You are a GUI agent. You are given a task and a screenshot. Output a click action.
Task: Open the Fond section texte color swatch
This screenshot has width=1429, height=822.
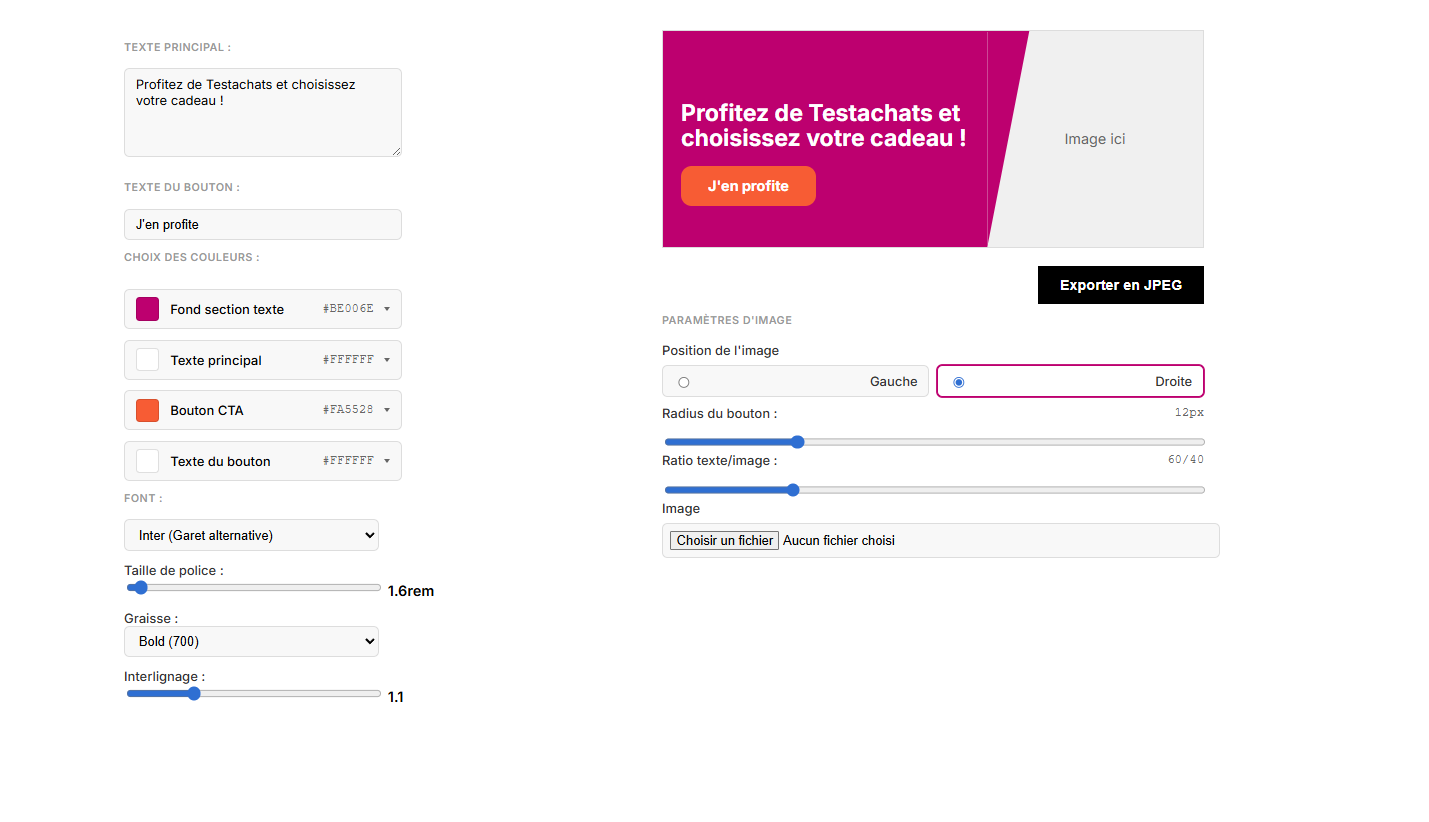147,309
